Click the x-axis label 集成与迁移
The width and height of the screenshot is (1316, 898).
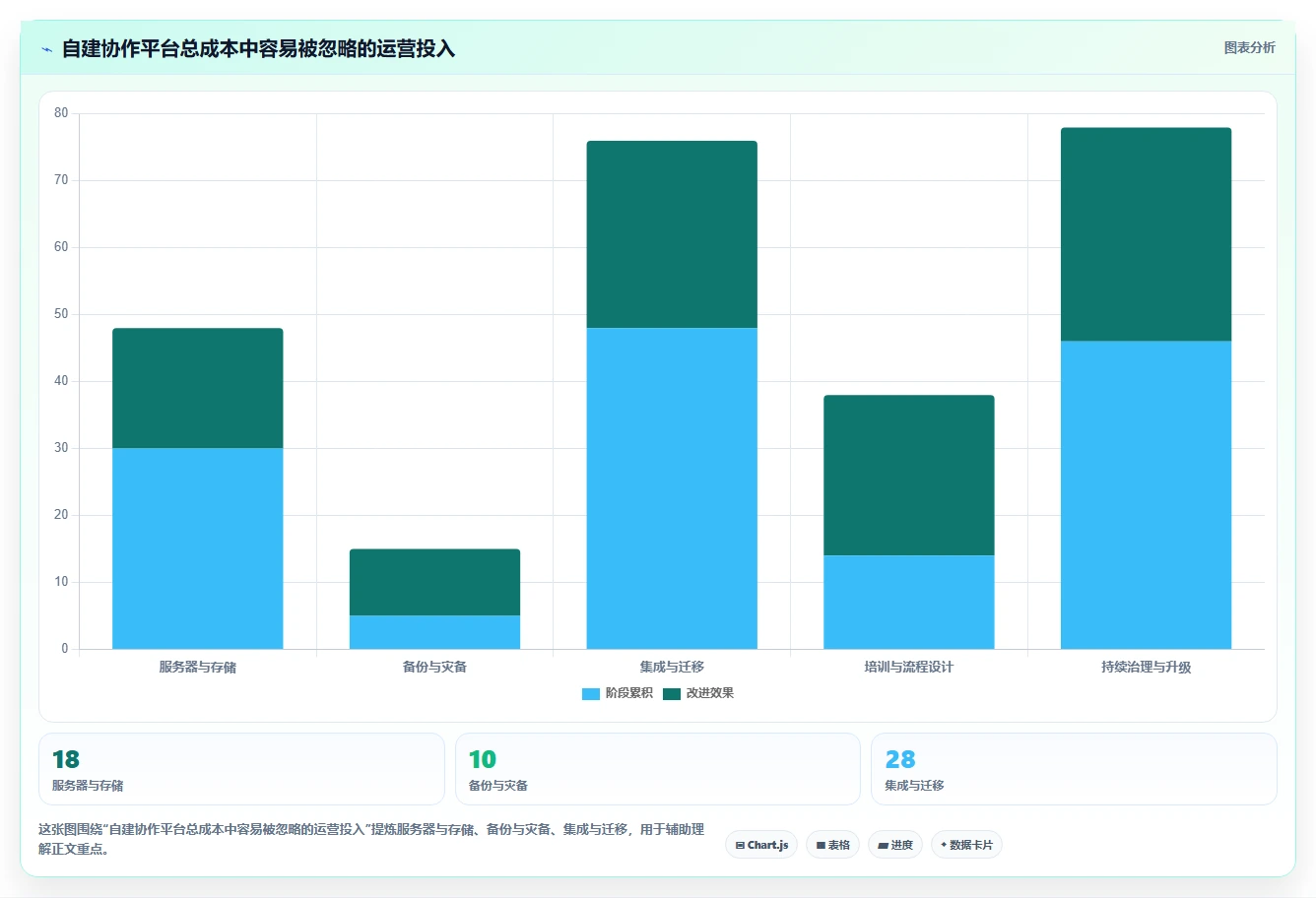[x=672, y=667]
